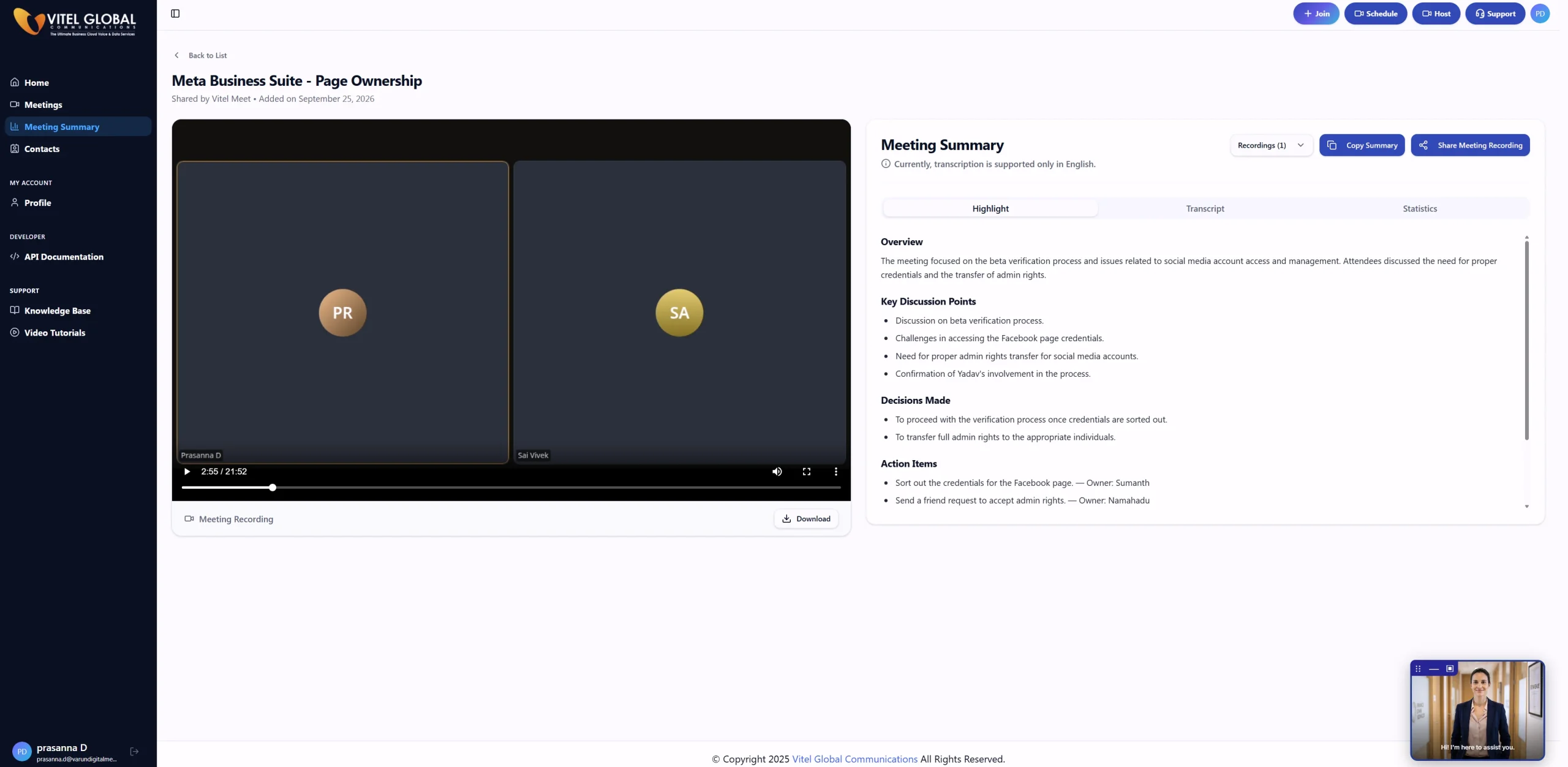Click the video progress seek bar

pos(511,488)
